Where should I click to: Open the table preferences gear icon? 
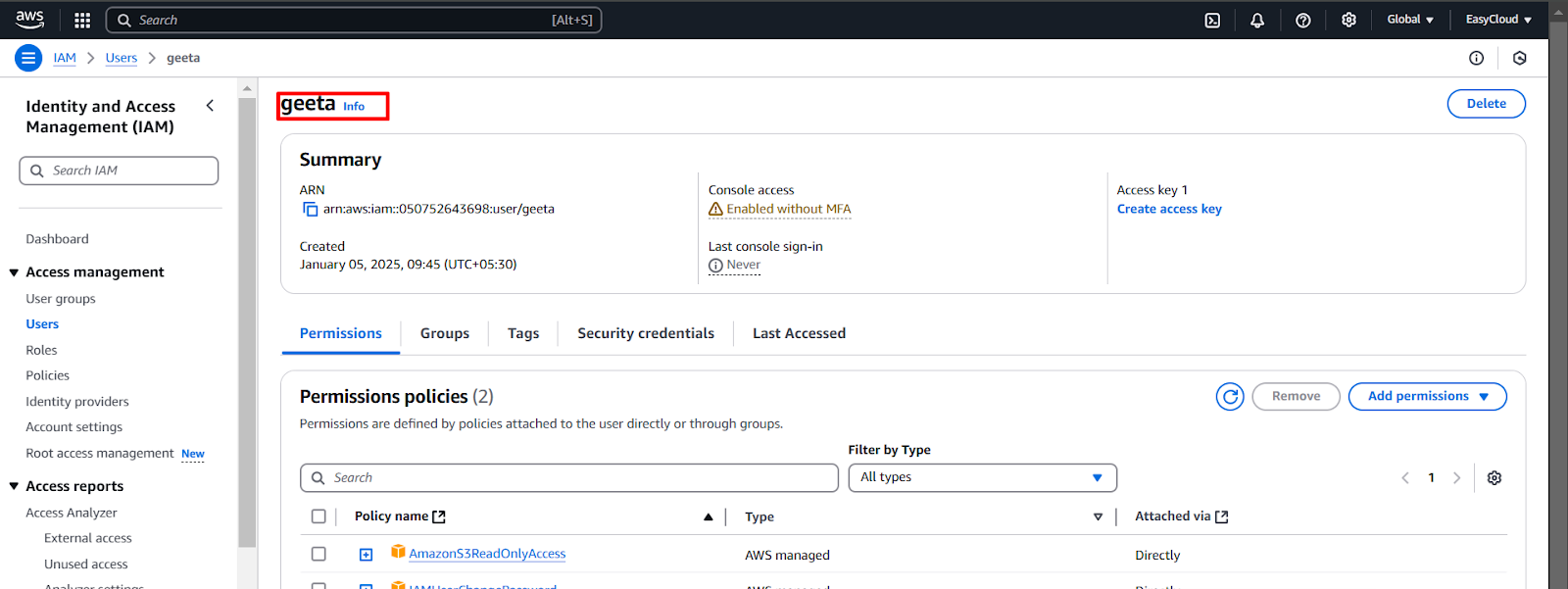coord(1494,477)
